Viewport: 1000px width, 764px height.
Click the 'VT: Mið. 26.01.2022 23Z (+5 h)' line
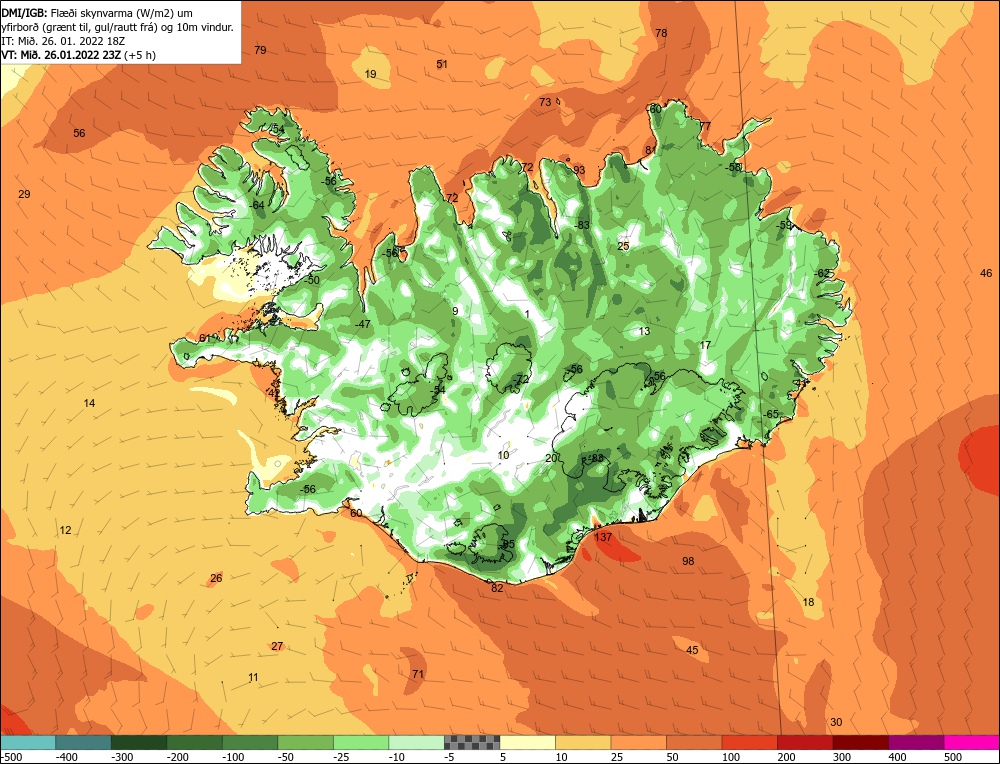pyautogui.click(x=78, y=55)
